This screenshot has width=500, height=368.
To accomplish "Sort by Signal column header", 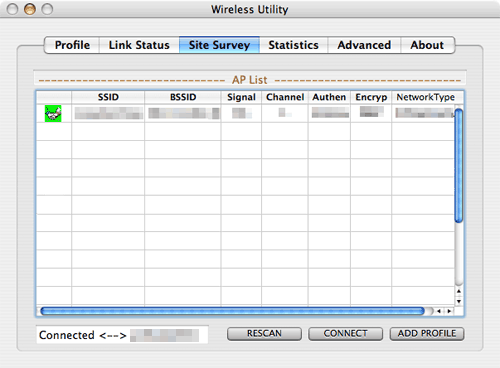I will click(x=241, y=97).
